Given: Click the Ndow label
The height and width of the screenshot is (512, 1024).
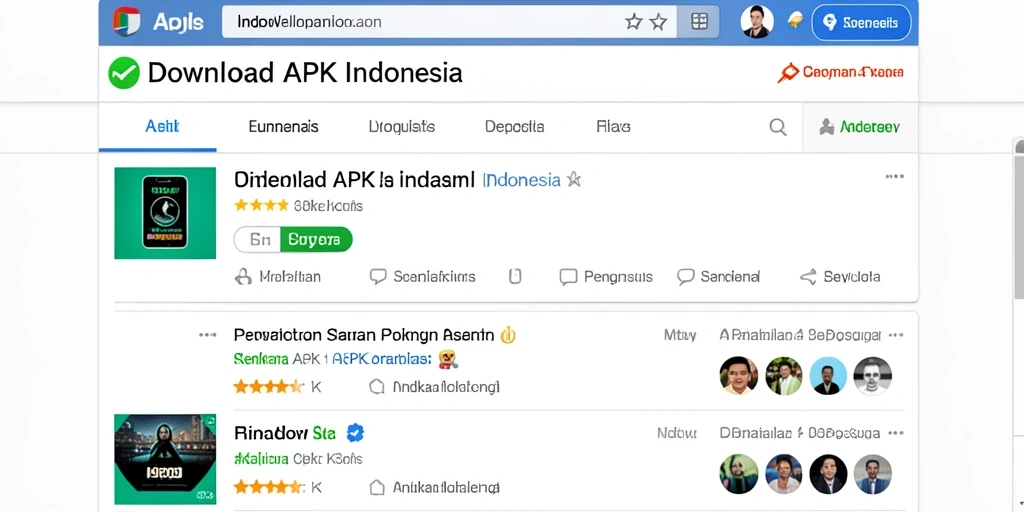Looking at the screenshot, I should tap(677, 433).
